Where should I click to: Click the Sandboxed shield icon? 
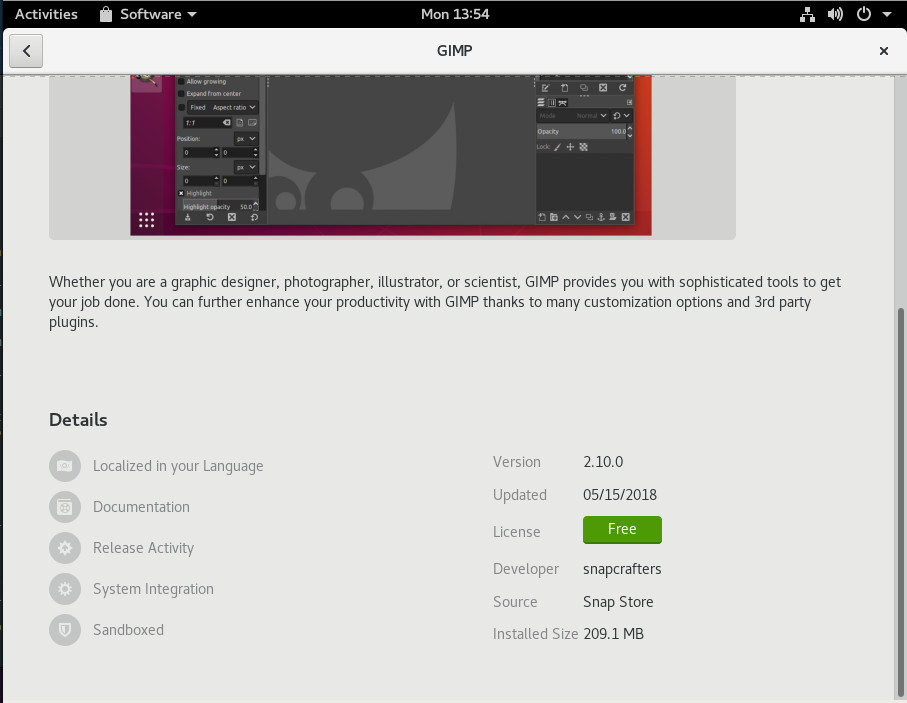(65, 630)
